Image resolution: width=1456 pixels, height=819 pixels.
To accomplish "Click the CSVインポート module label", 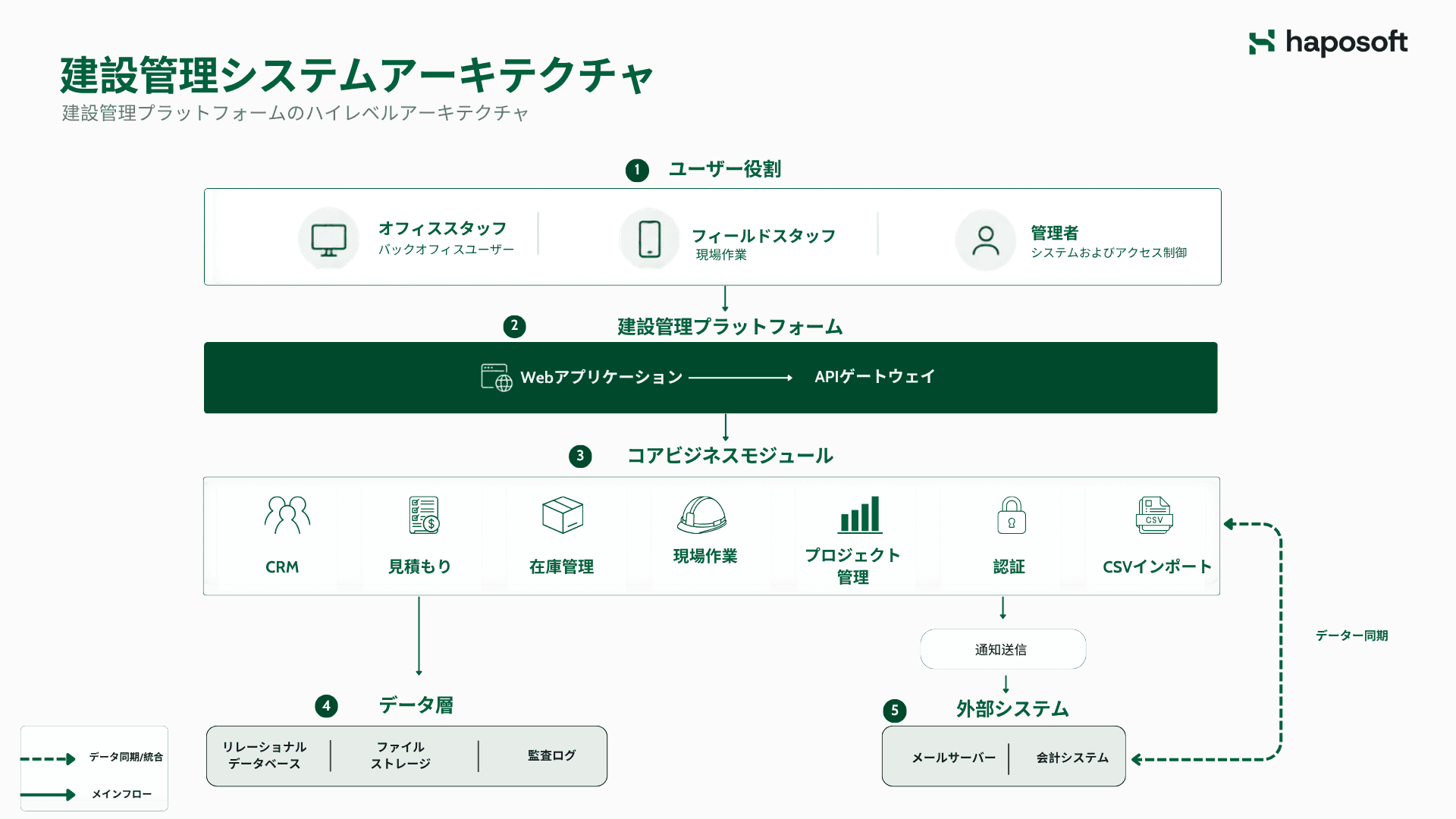I will [x=1157, y=566].
